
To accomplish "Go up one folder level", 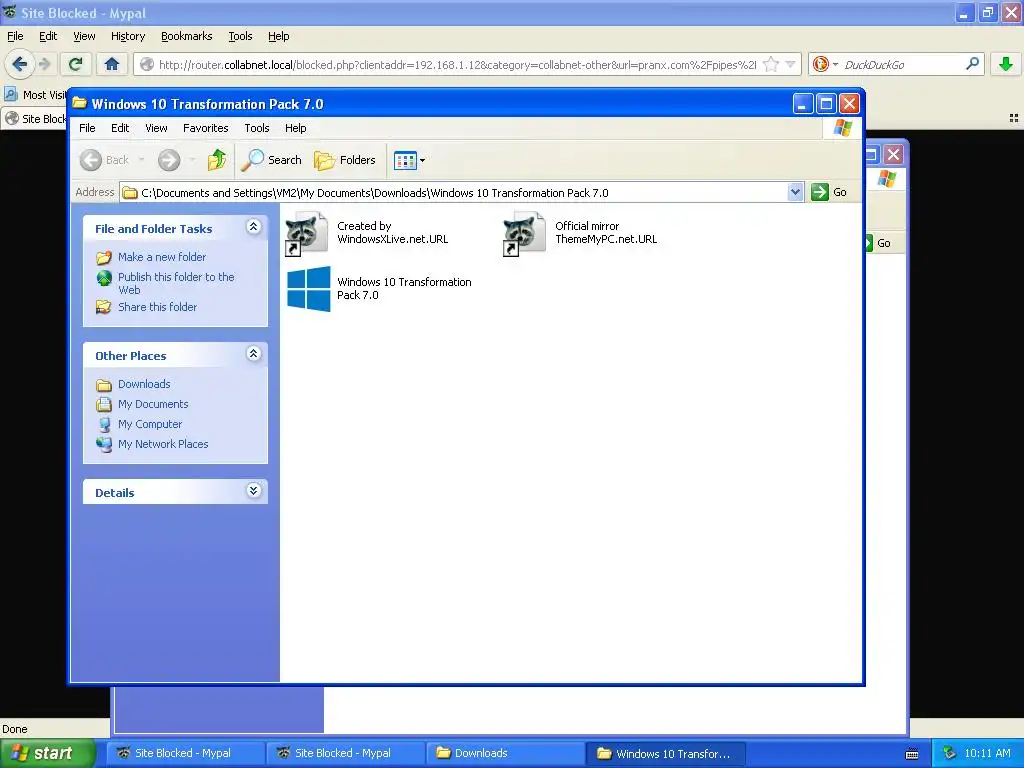I will coord(217,160).
